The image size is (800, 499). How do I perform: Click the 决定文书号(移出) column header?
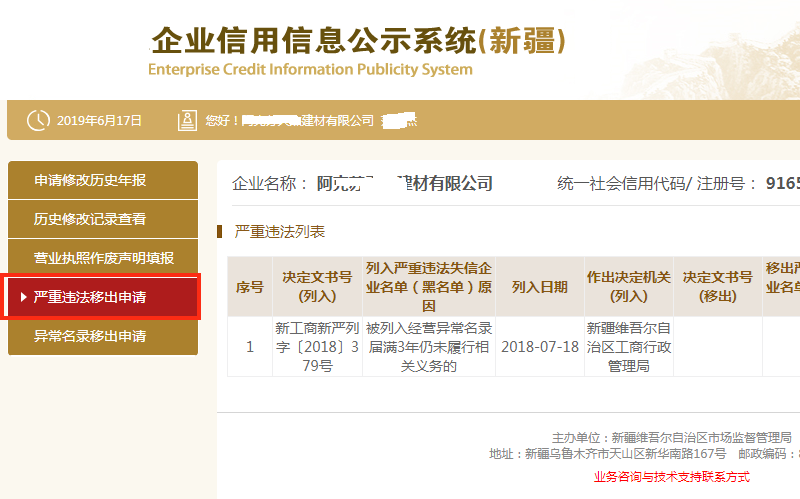tap(717, 287)
